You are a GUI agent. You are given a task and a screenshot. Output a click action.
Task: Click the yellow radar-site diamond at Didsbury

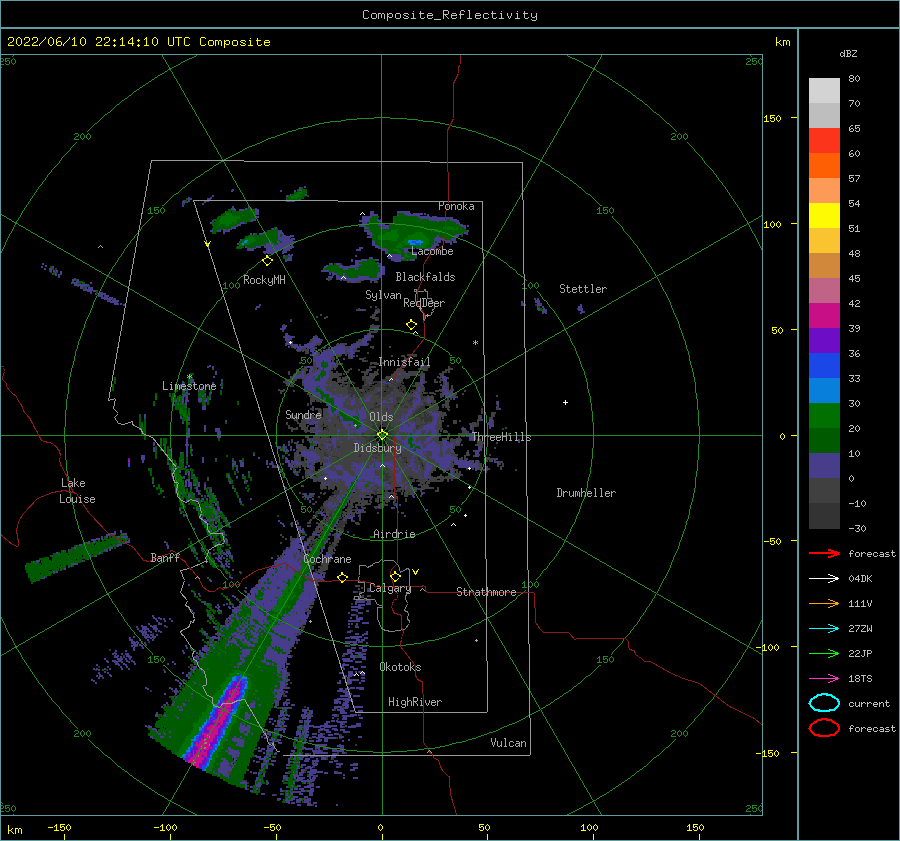(x=382, y=435)
